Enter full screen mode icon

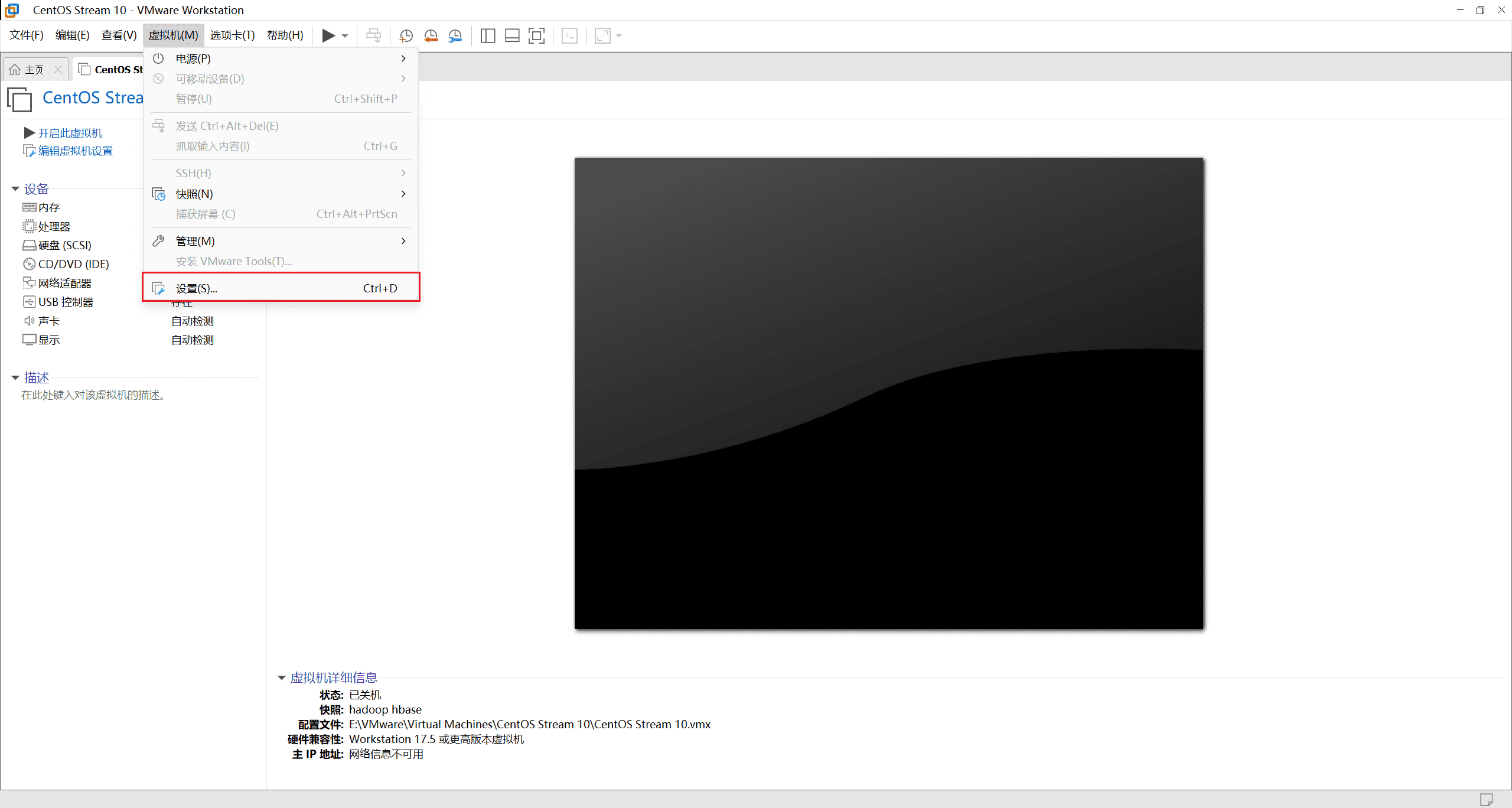[x=536, y=35]
